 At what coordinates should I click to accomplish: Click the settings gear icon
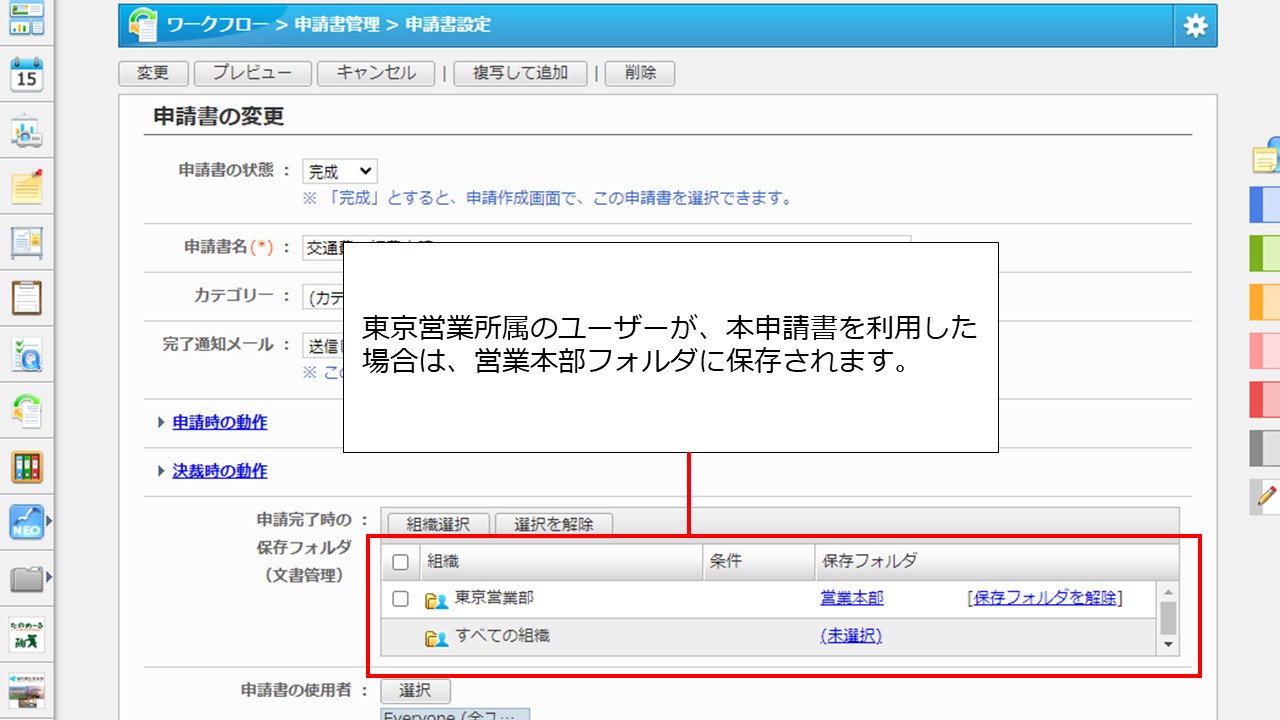click(x=1195, y=26)
